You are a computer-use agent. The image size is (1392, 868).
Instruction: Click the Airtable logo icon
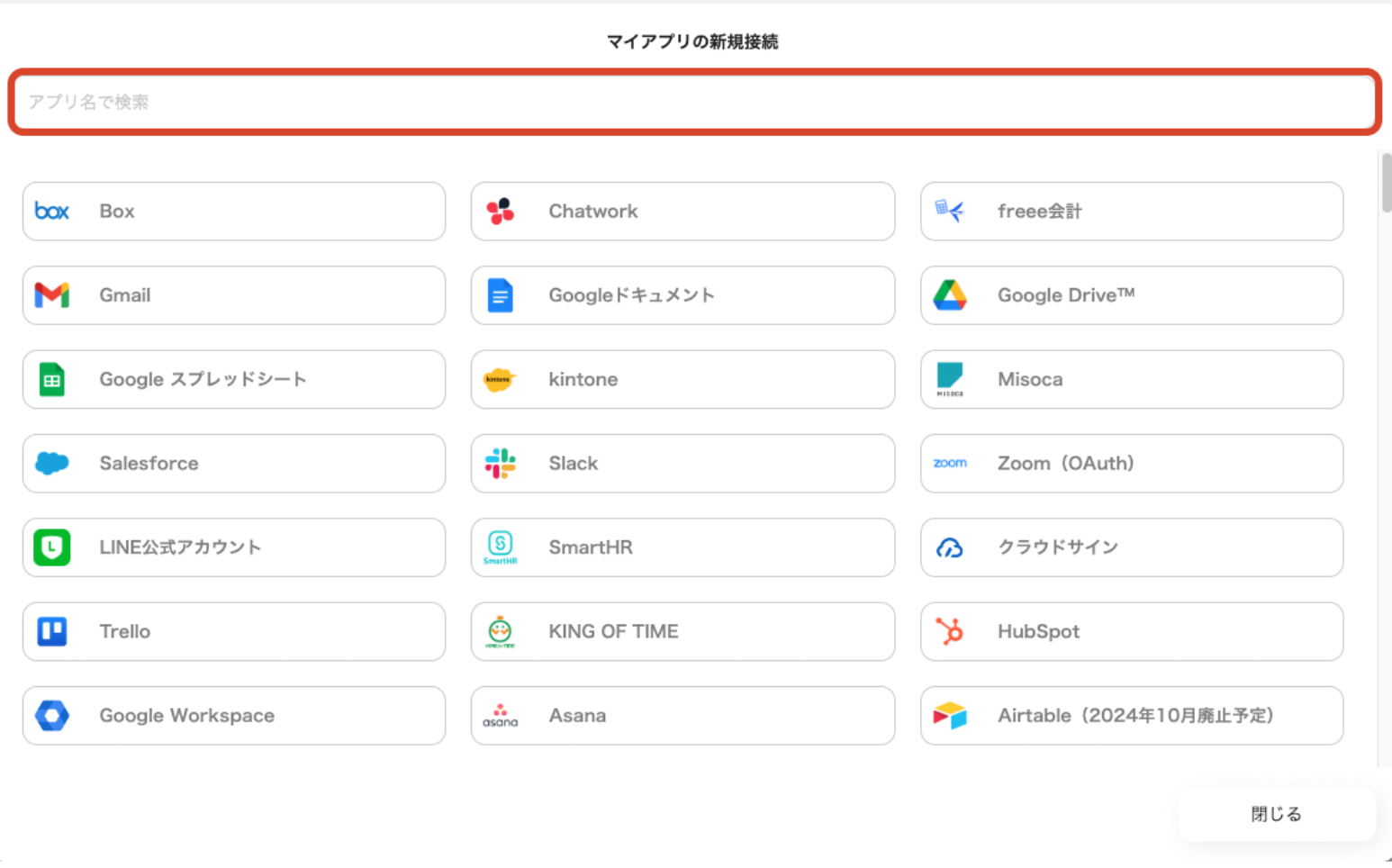point(950,716)
